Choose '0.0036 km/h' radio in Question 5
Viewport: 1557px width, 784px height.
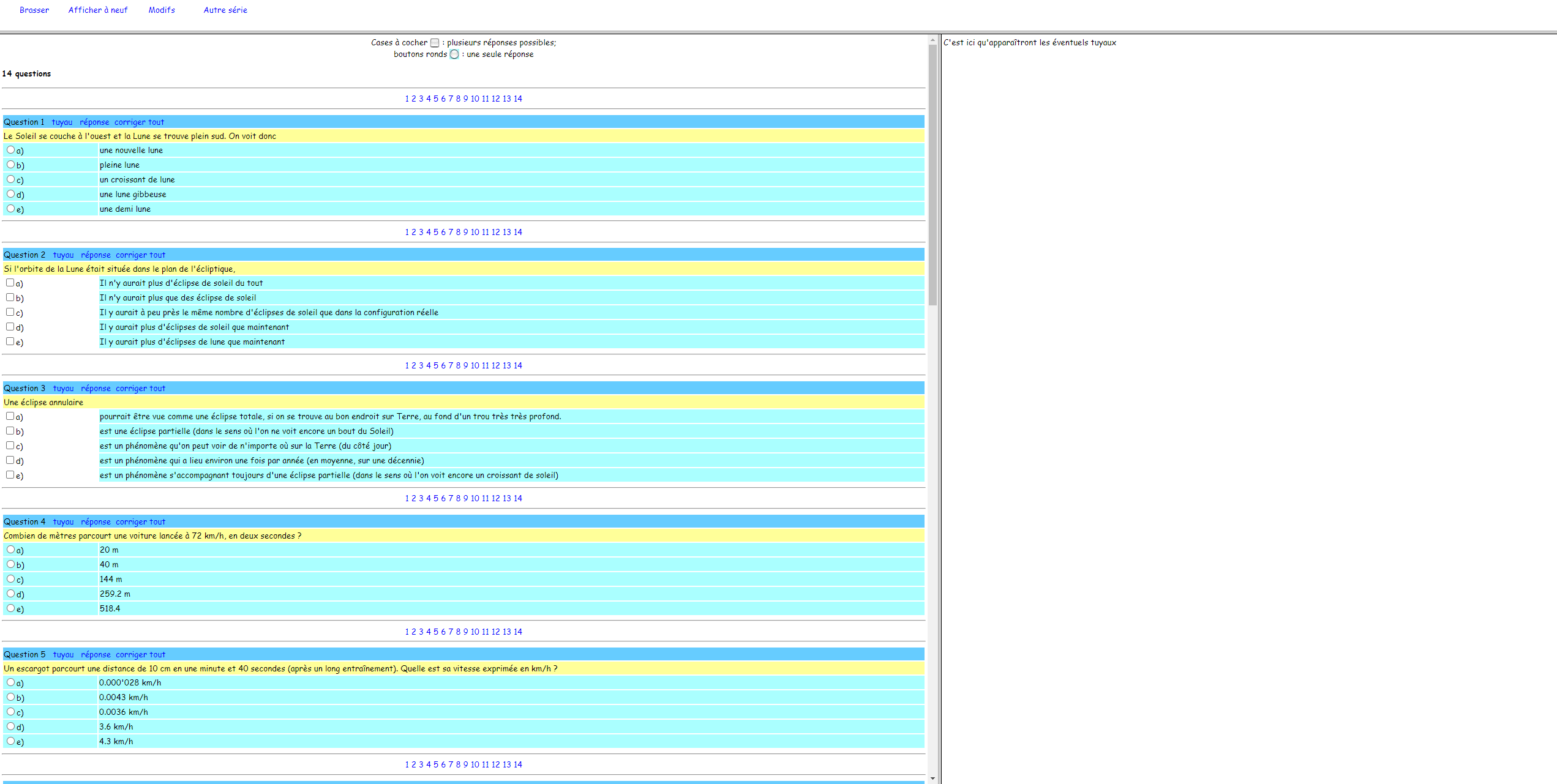point(10,712)
